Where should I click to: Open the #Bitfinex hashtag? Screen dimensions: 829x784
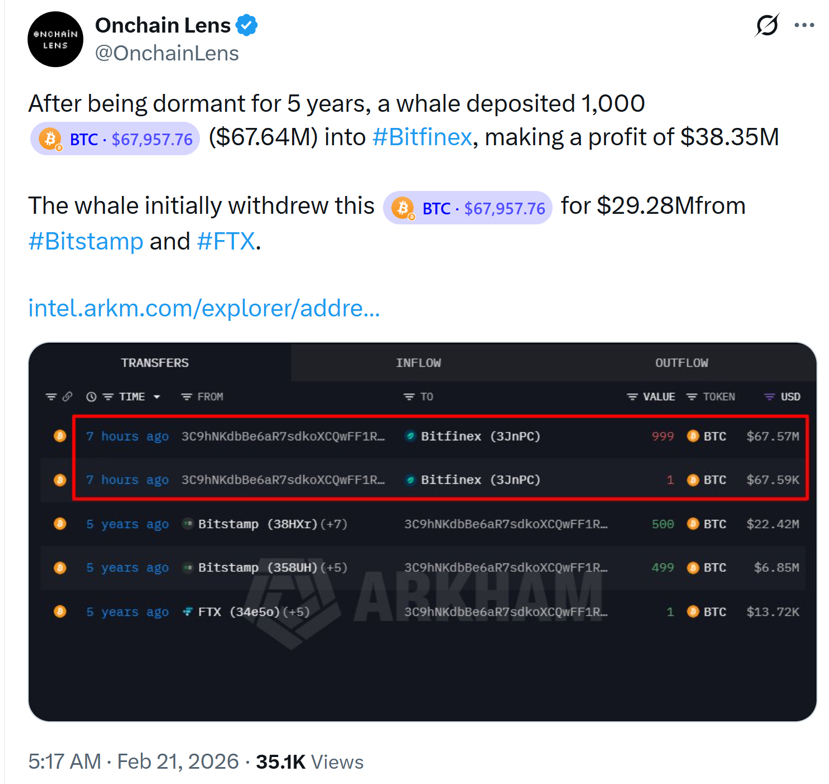point(421,137)
